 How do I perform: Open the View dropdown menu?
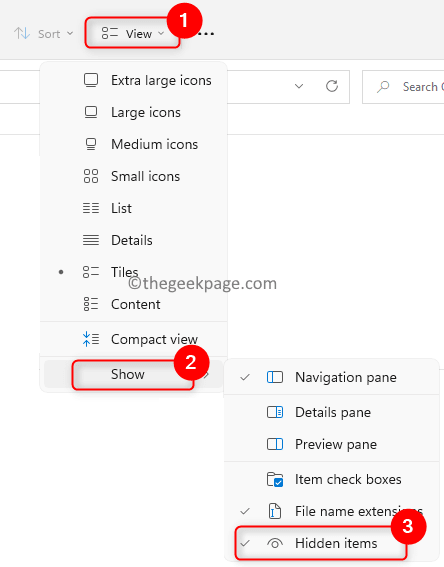pyautogui.click(x=132, y=34)
